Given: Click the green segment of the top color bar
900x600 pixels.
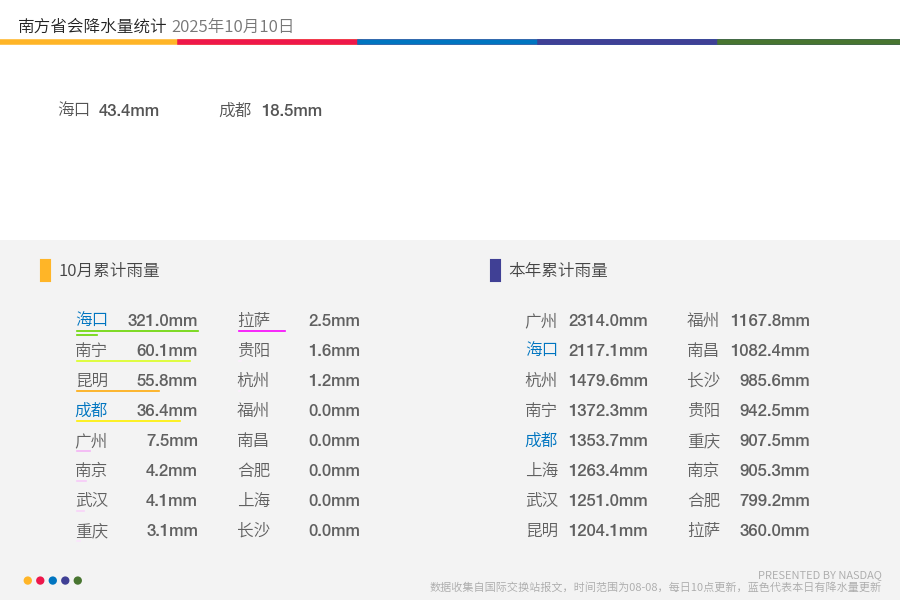Looking at the screenshot, I should coord(808,42).
